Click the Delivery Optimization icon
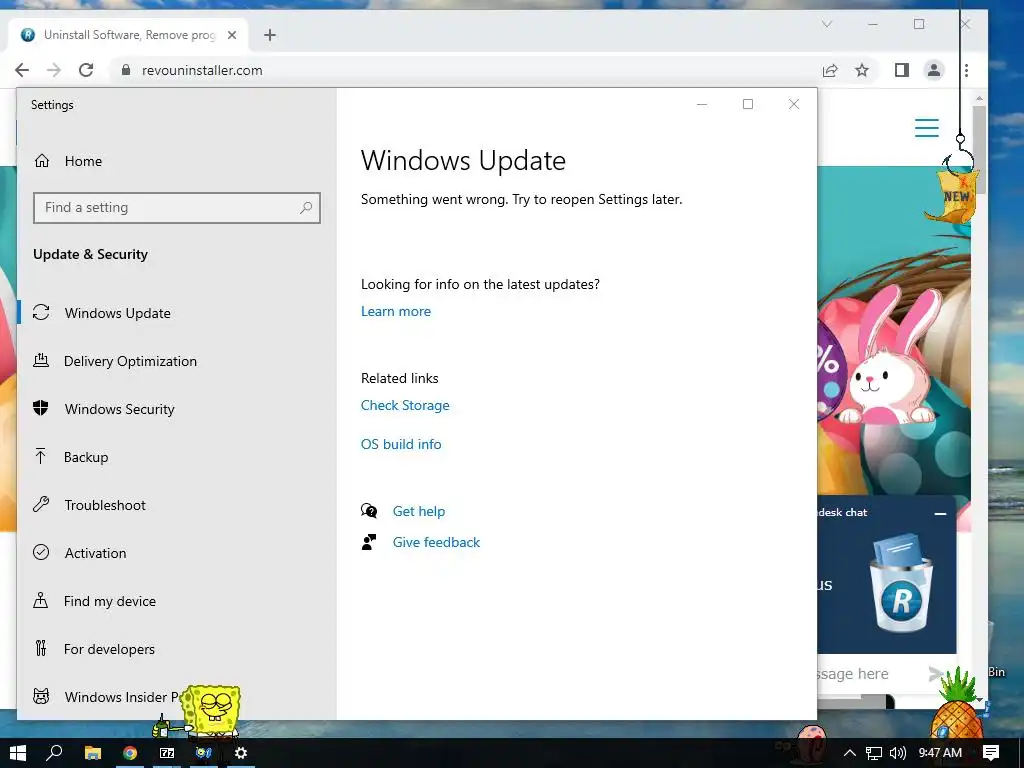1024x768 pixels. click(40, 360)
